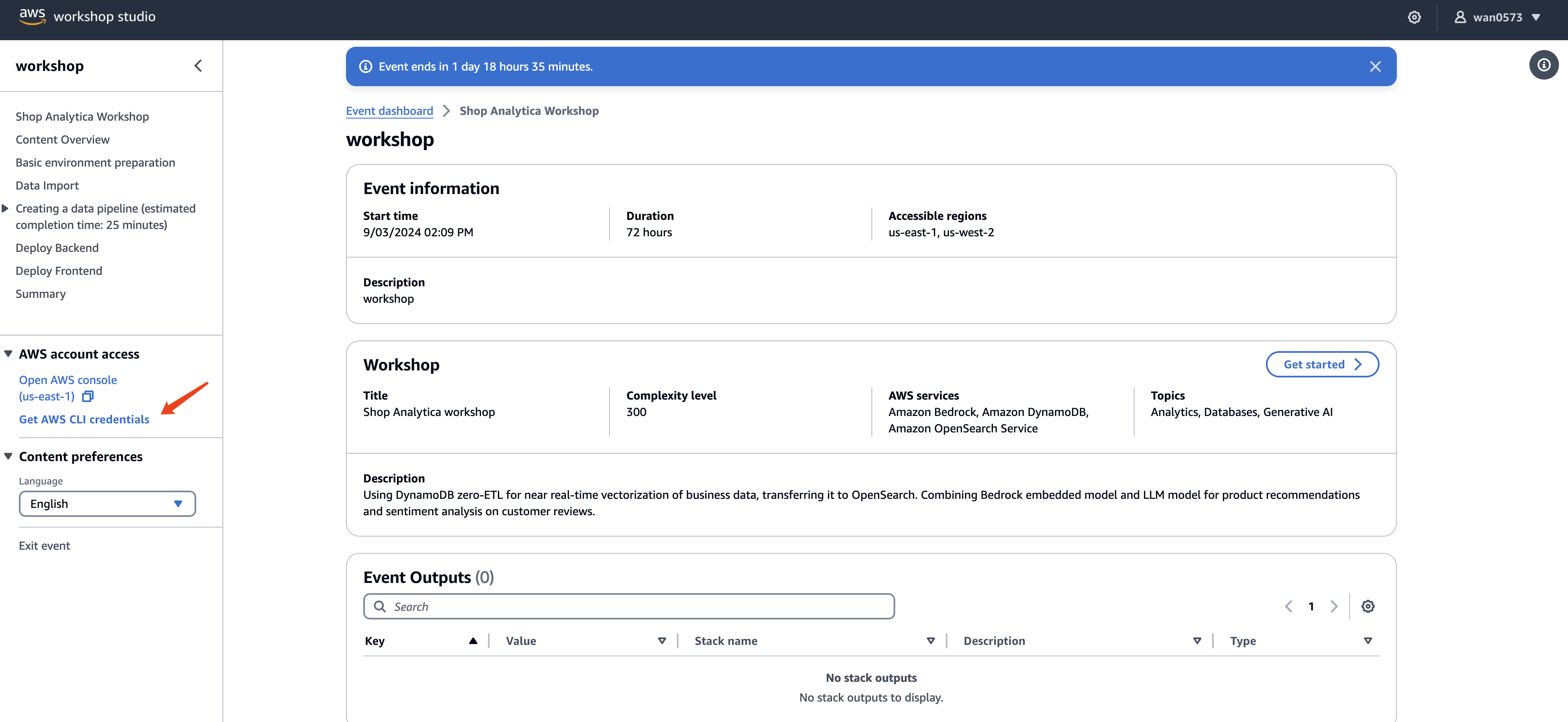
Task: Collapse the workshop sidebar with arrow icon
Action: click(198, 66)
